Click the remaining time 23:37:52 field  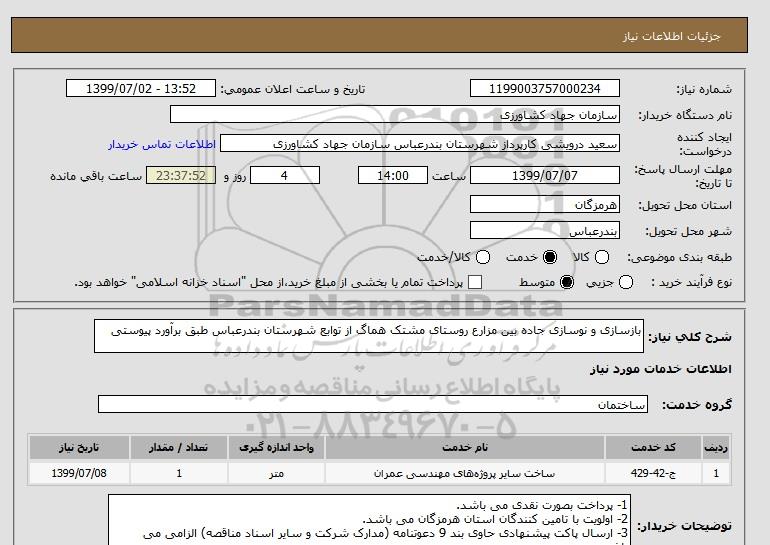click(x=181, y=175)
